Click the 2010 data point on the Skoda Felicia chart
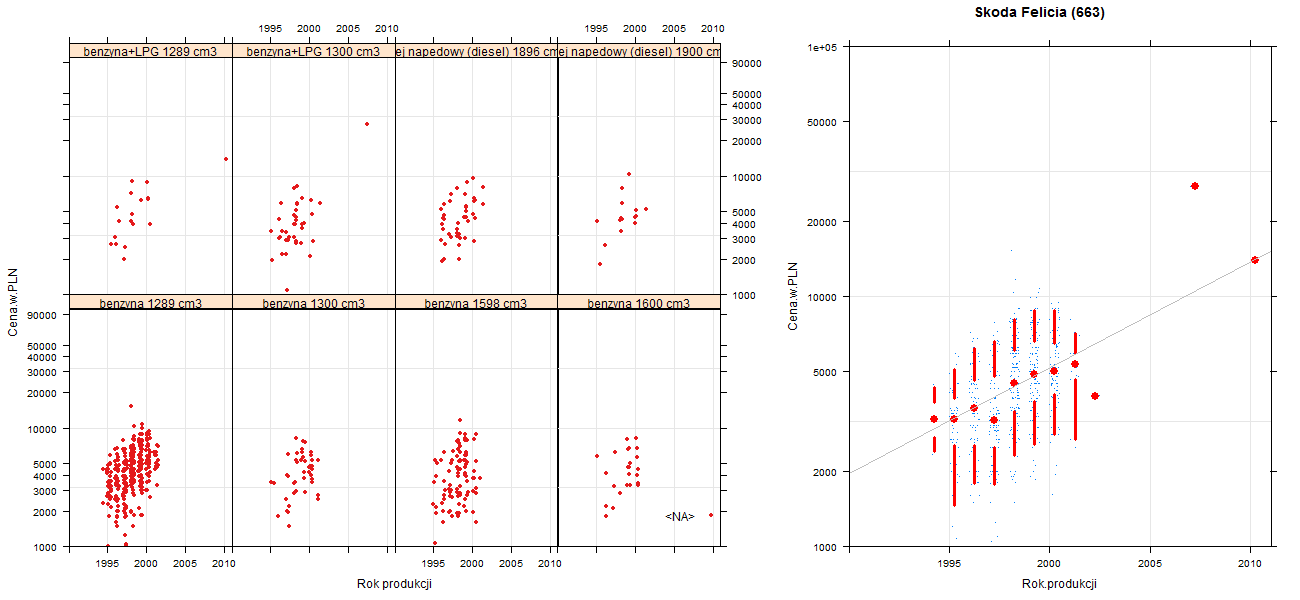Screen dimensions: 1300x600 [1254, 260]
